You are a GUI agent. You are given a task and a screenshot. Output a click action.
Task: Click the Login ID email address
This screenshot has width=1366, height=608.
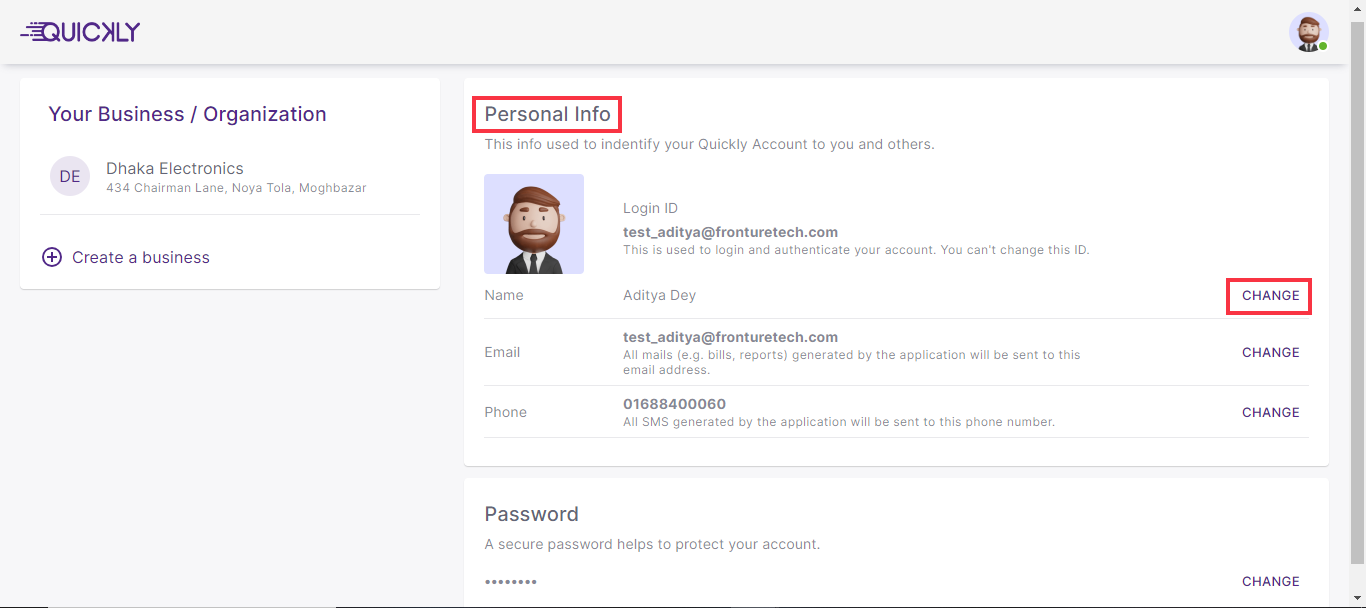click(730, 232)
